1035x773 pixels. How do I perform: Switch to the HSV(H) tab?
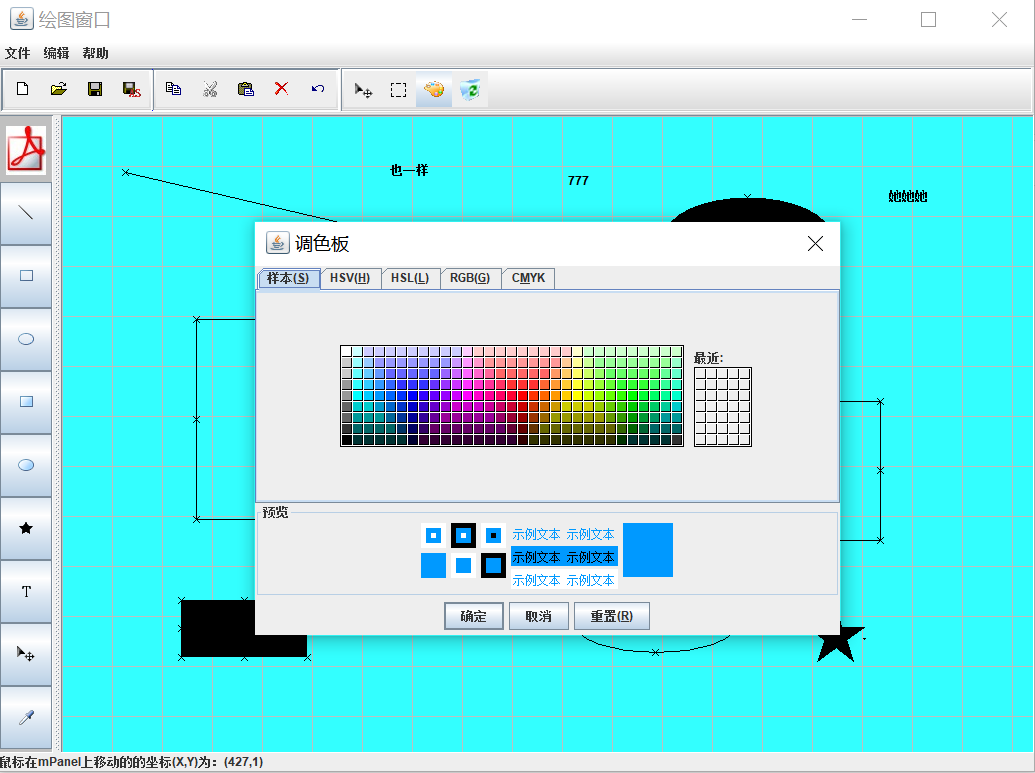[350, 279]
